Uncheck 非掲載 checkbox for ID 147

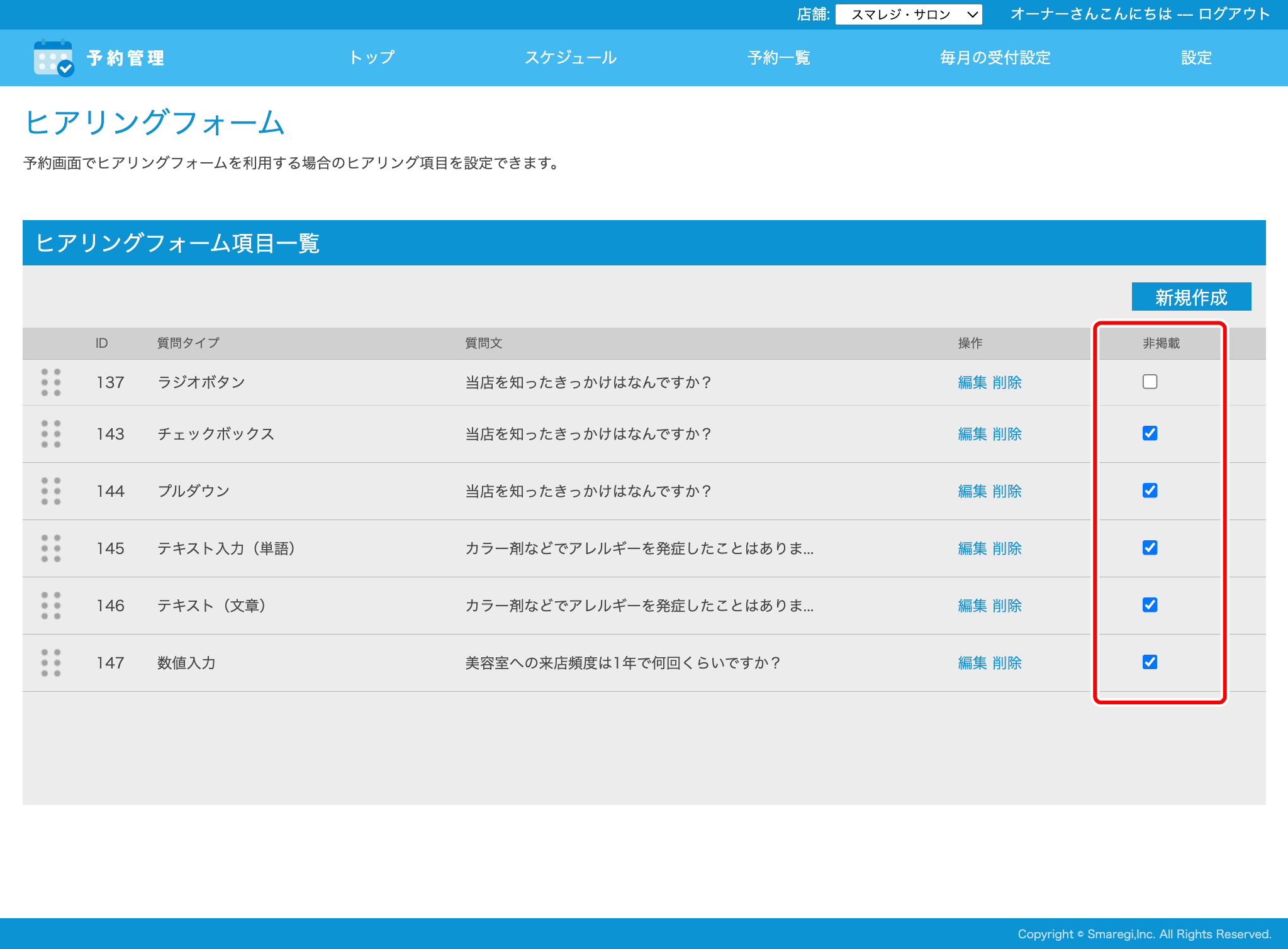click(1150, 662)
